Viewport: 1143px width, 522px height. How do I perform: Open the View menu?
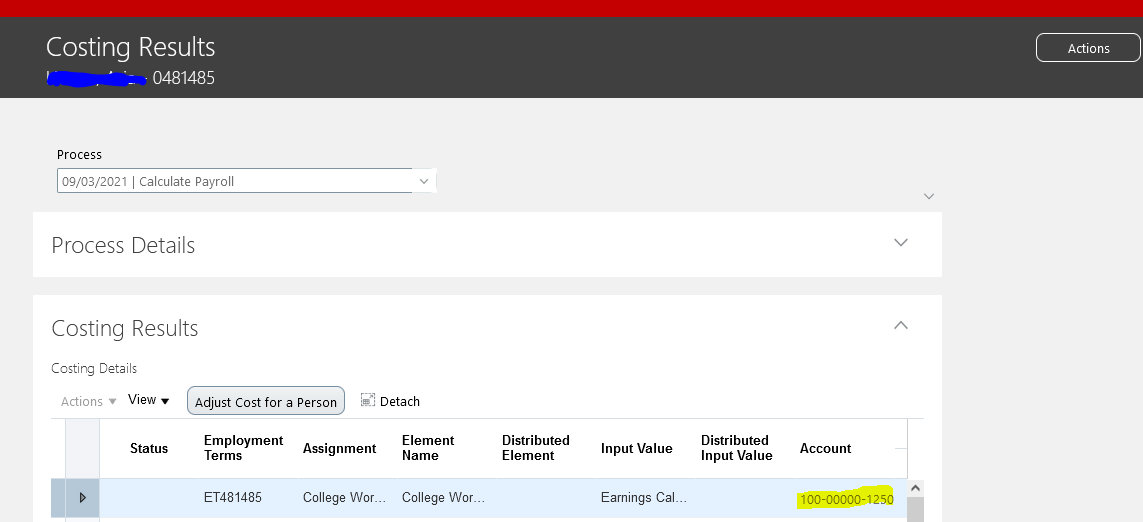coord(149,400)
